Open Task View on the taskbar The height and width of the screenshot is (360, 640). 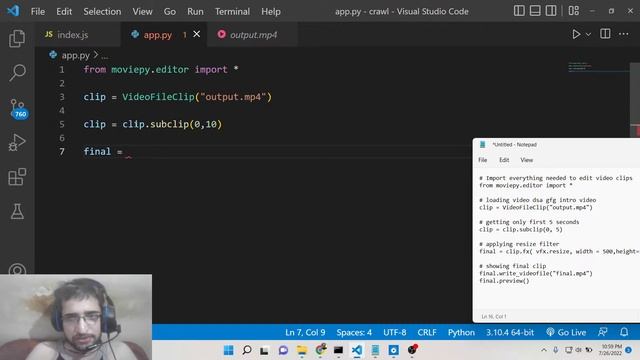tap(264, 350)
